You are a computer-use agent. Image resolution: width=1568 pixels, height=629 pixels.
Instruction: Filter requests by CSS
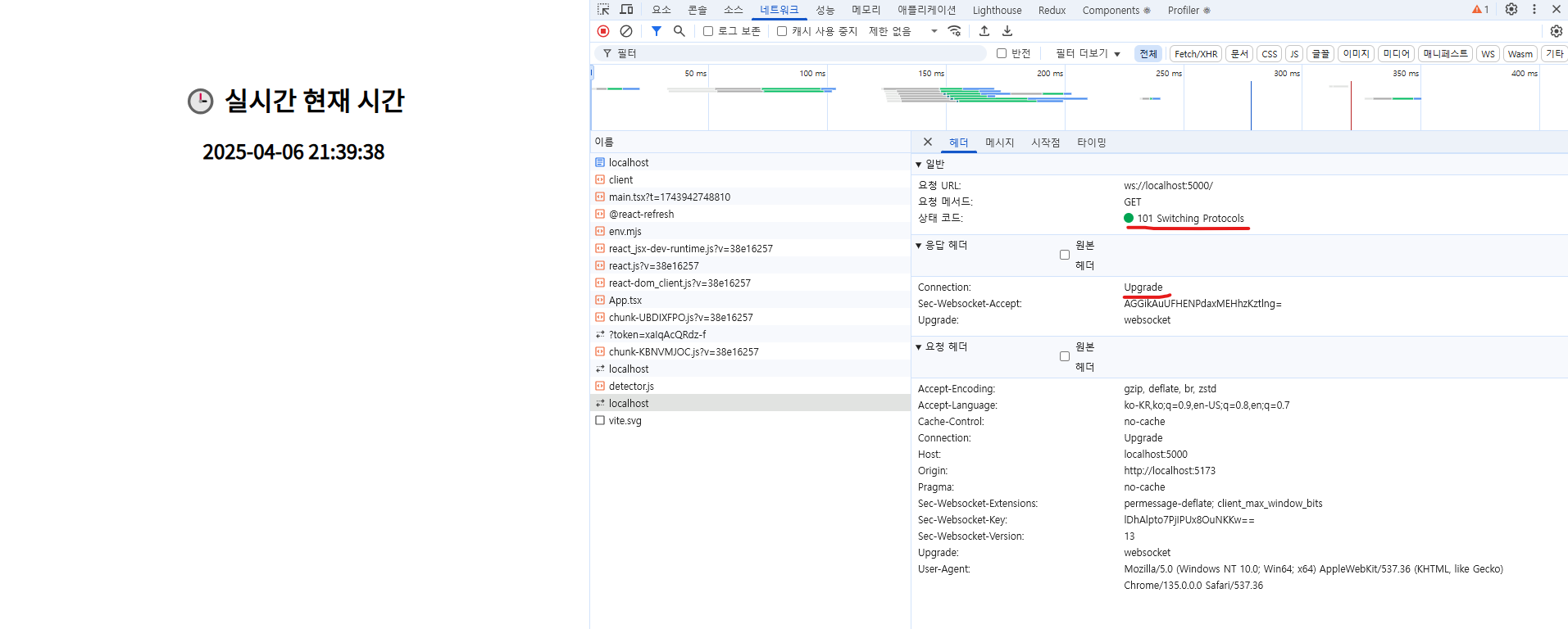[1270, 53]
